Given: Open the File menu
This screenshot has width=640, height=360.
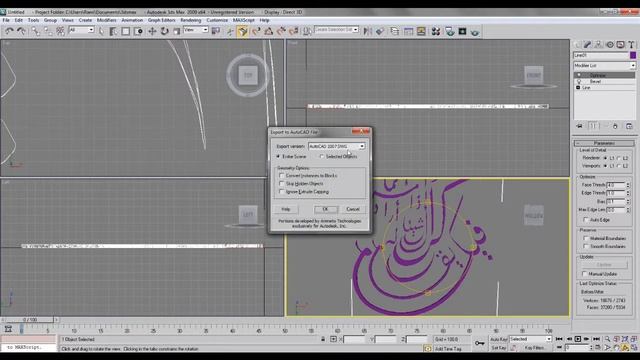Looking at the screenshot, I should (x=6, y=20).
